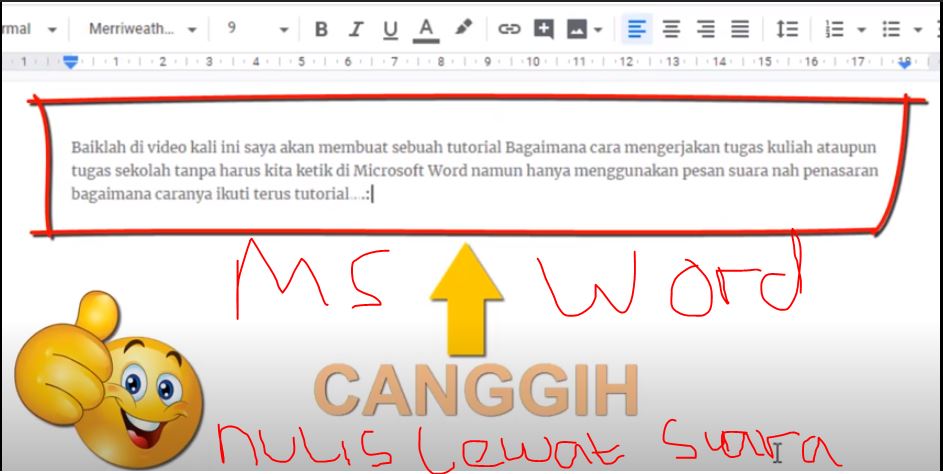Place cursor after 'tutorial' at paragraph end

tap(349, 194)
